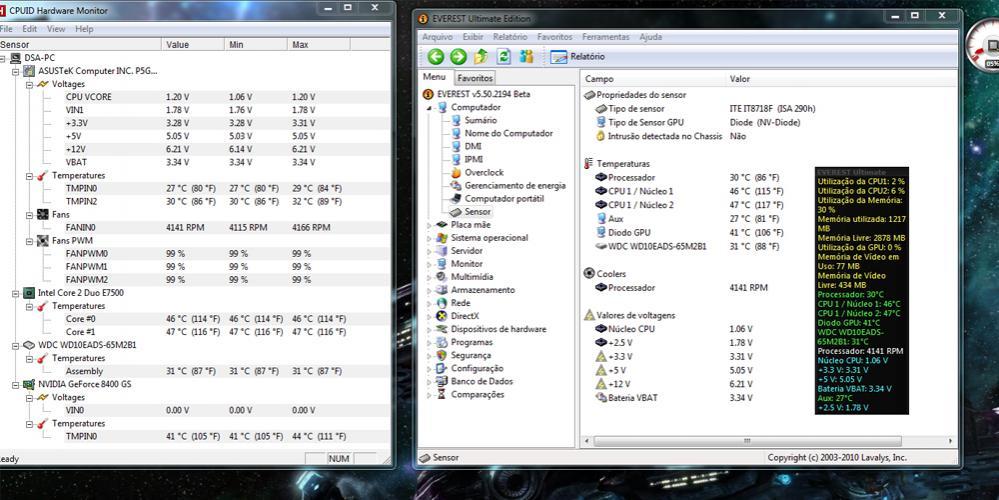The width and height of the screenshot is (999, 500).
Task: Click the Min column header in Hardware Monitor
Action: 256,45
